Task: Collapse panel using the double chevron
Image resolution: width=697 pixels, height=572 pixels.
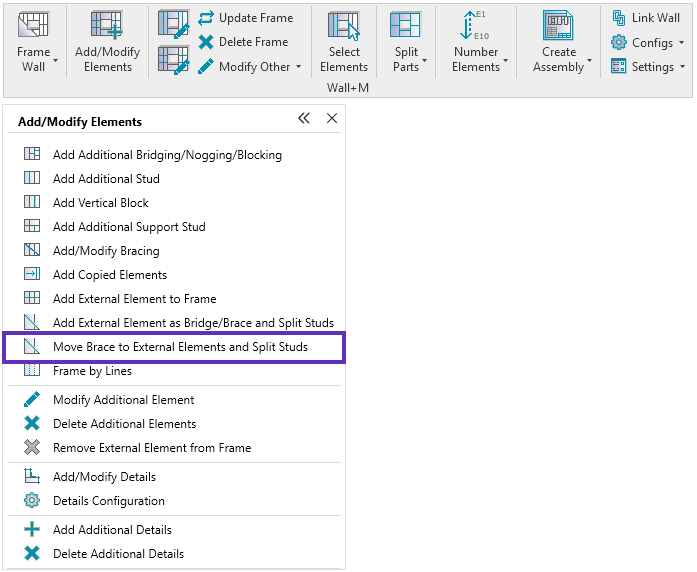Action: 304,119
